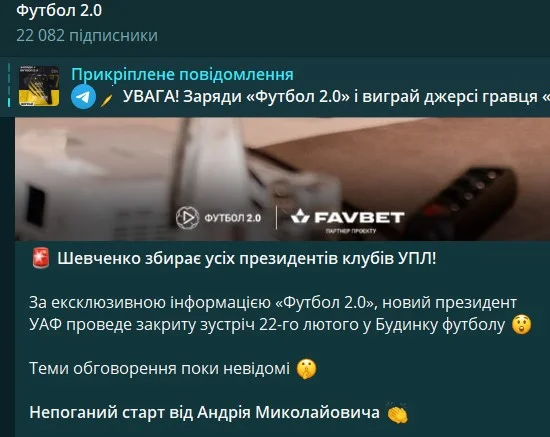Open the 'Прикріплене повідомлення' pinned header
Screen dimensions: 550x437
182,74
